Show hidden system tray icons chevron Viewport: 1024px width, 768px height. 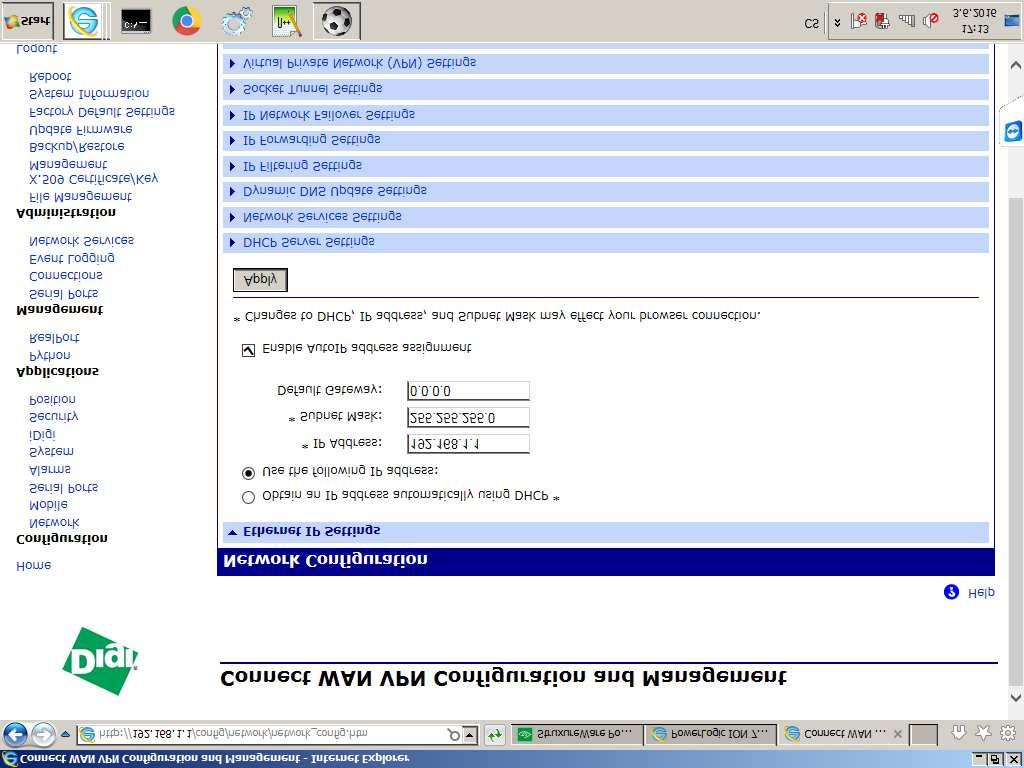pos(837,23)
